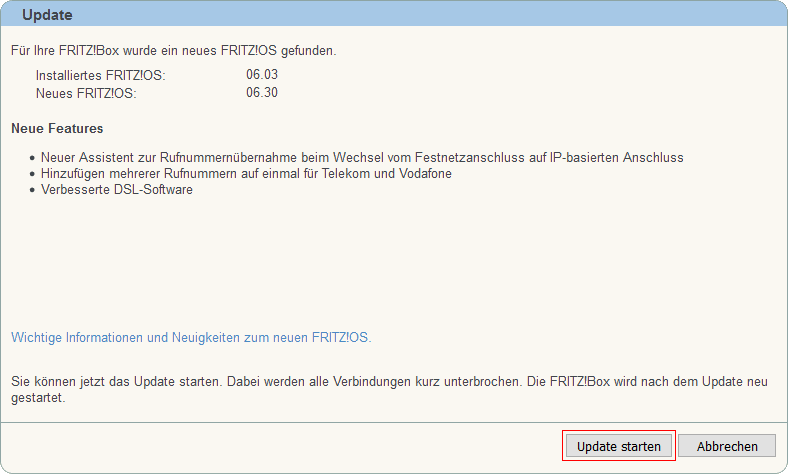Cancel with the Abbrechen button
The image size is (788, 474).
pyautogui.click(x=727, y=446)
